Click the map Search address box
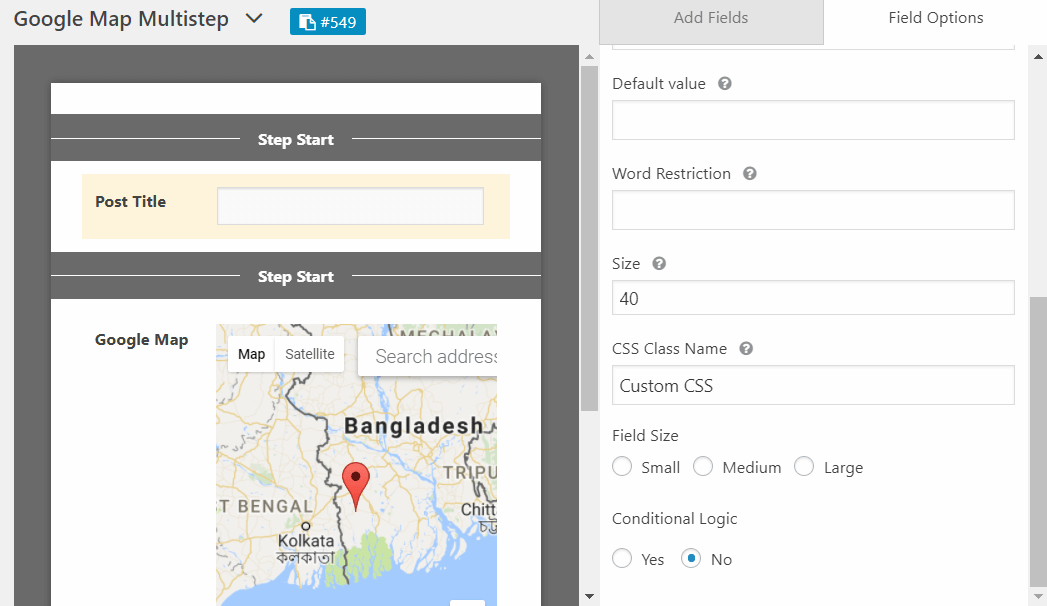The image size is (1047, 606). pos(428,356)
